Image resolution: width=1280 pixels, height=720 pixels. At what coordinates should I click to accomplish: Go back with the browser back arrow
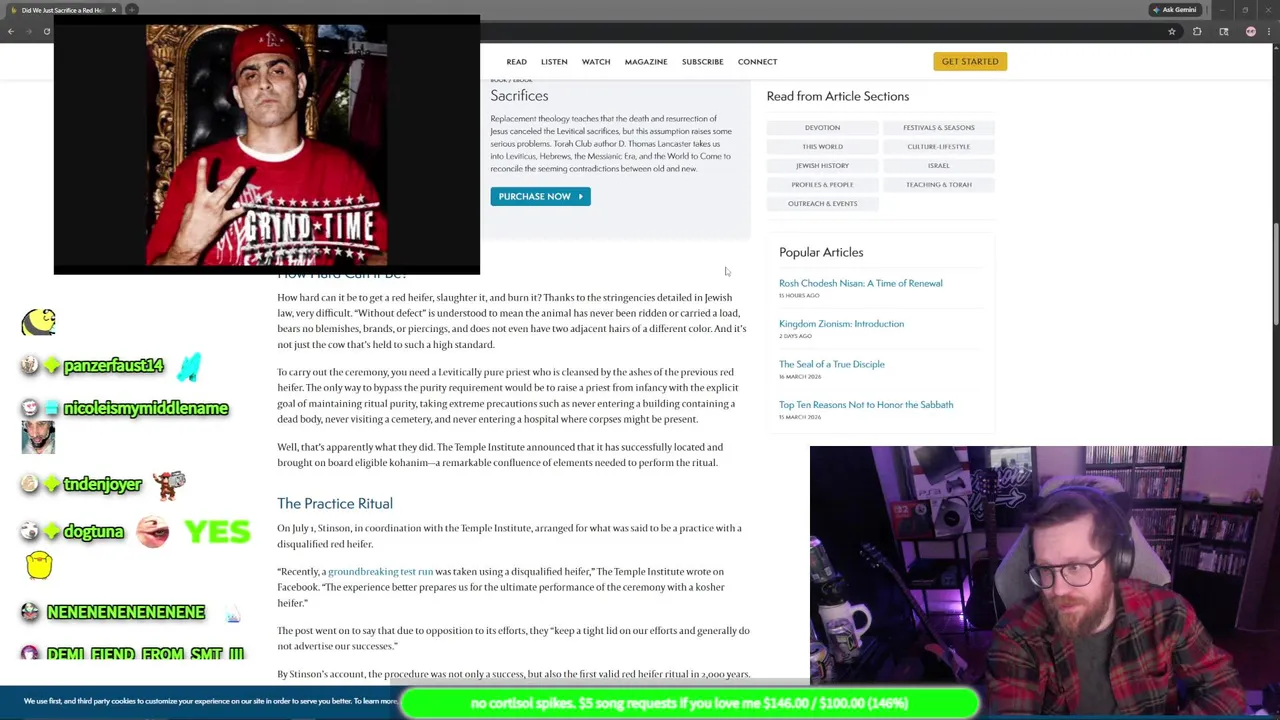(10, 31)
